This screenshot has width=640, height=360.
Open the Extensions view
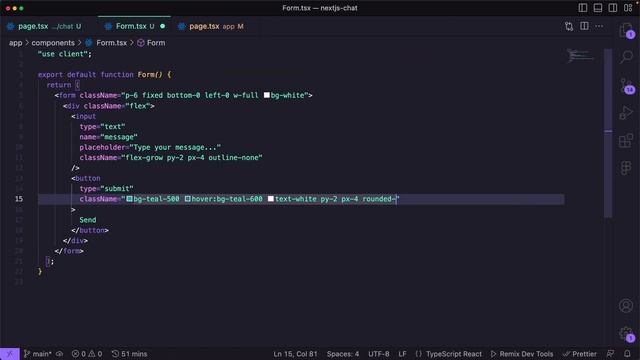coord(626,140)
